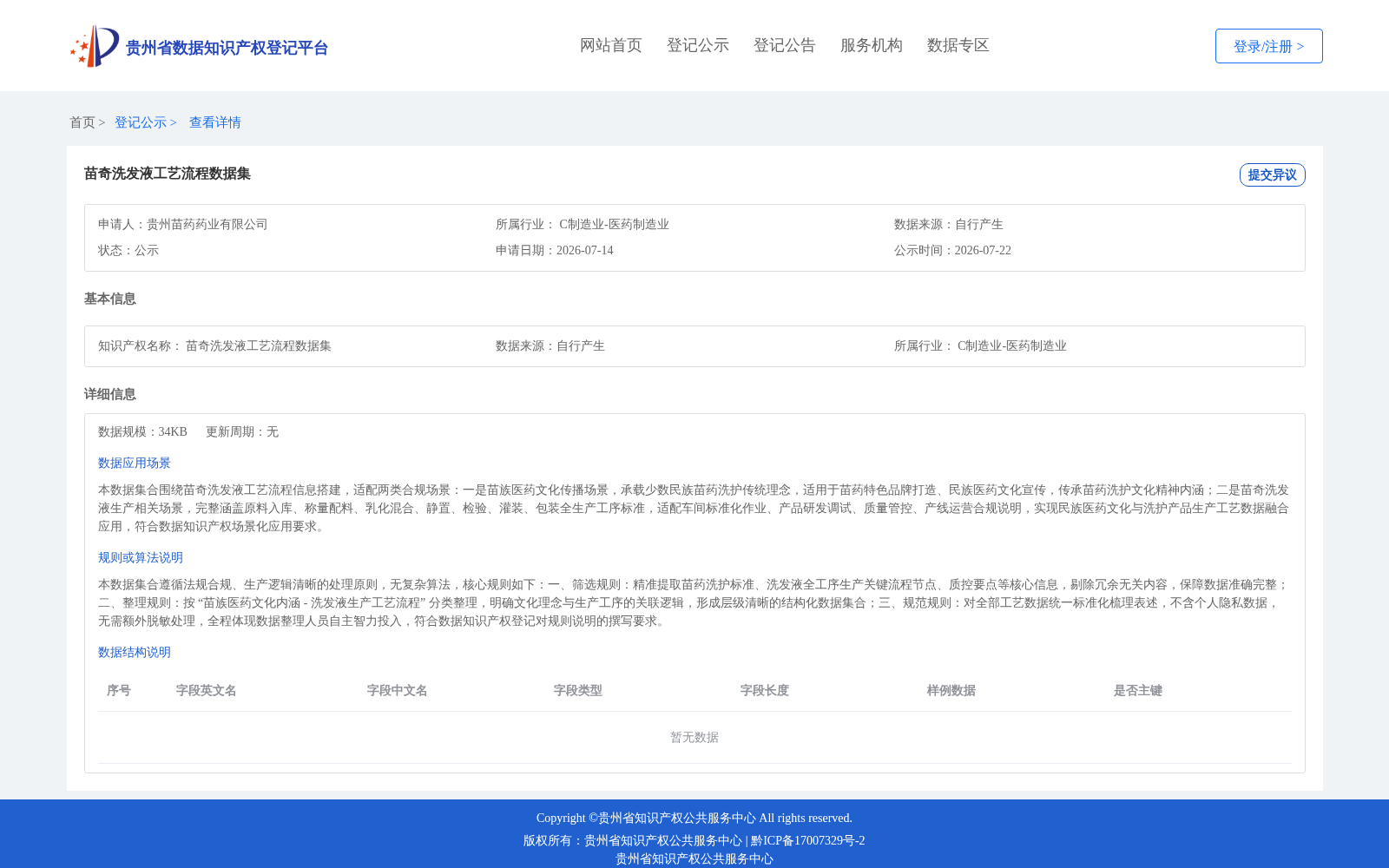Click the 字段长度 column header
This screenshot has height=868, width=1389.
765,690
